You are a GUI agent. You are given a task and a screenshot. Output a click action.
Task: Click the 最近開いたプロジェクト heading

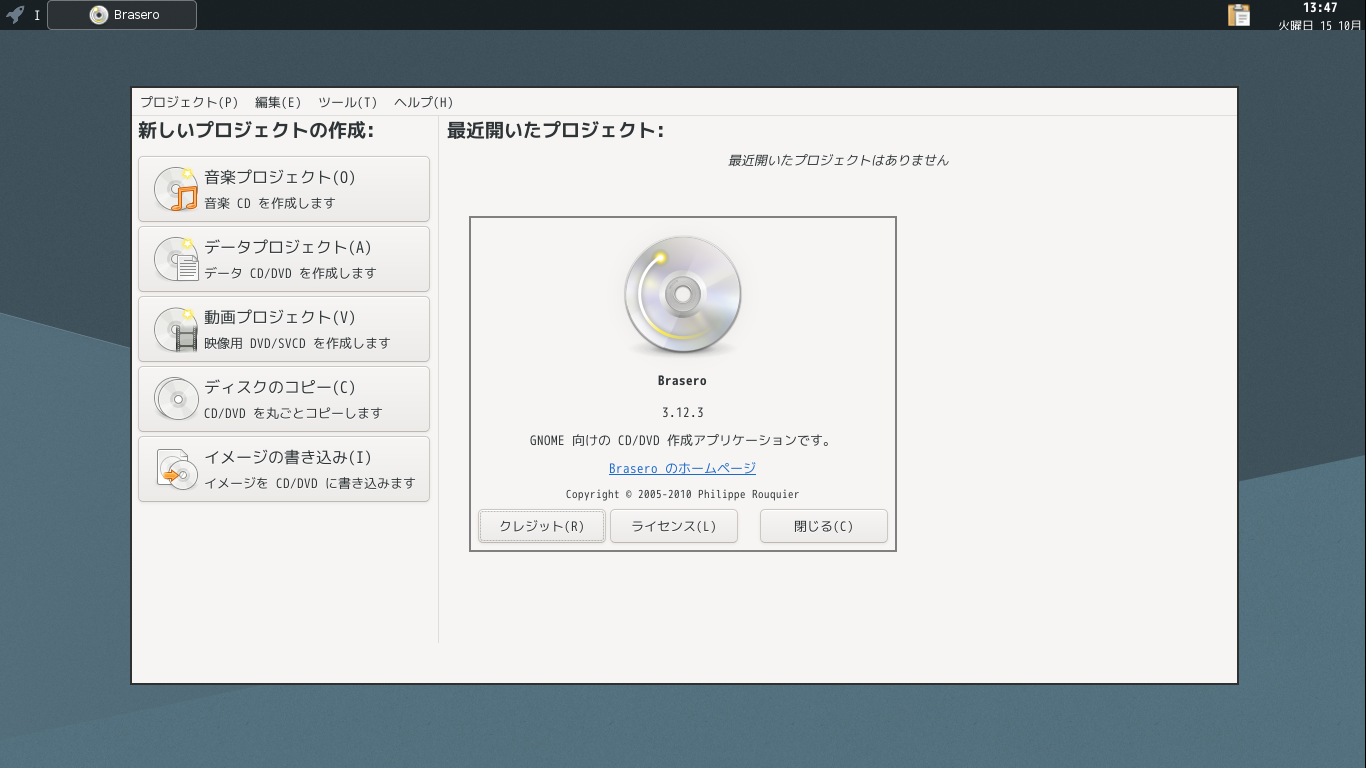[x=555, y=130]
